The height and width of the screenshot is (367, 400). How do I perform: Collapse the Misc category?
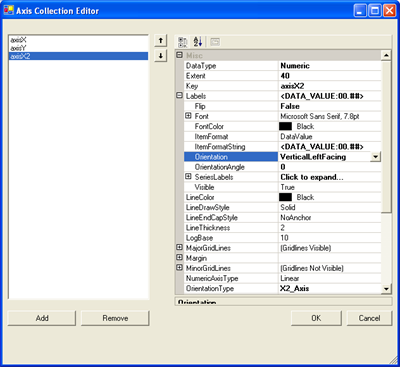(x=179, y=55)
